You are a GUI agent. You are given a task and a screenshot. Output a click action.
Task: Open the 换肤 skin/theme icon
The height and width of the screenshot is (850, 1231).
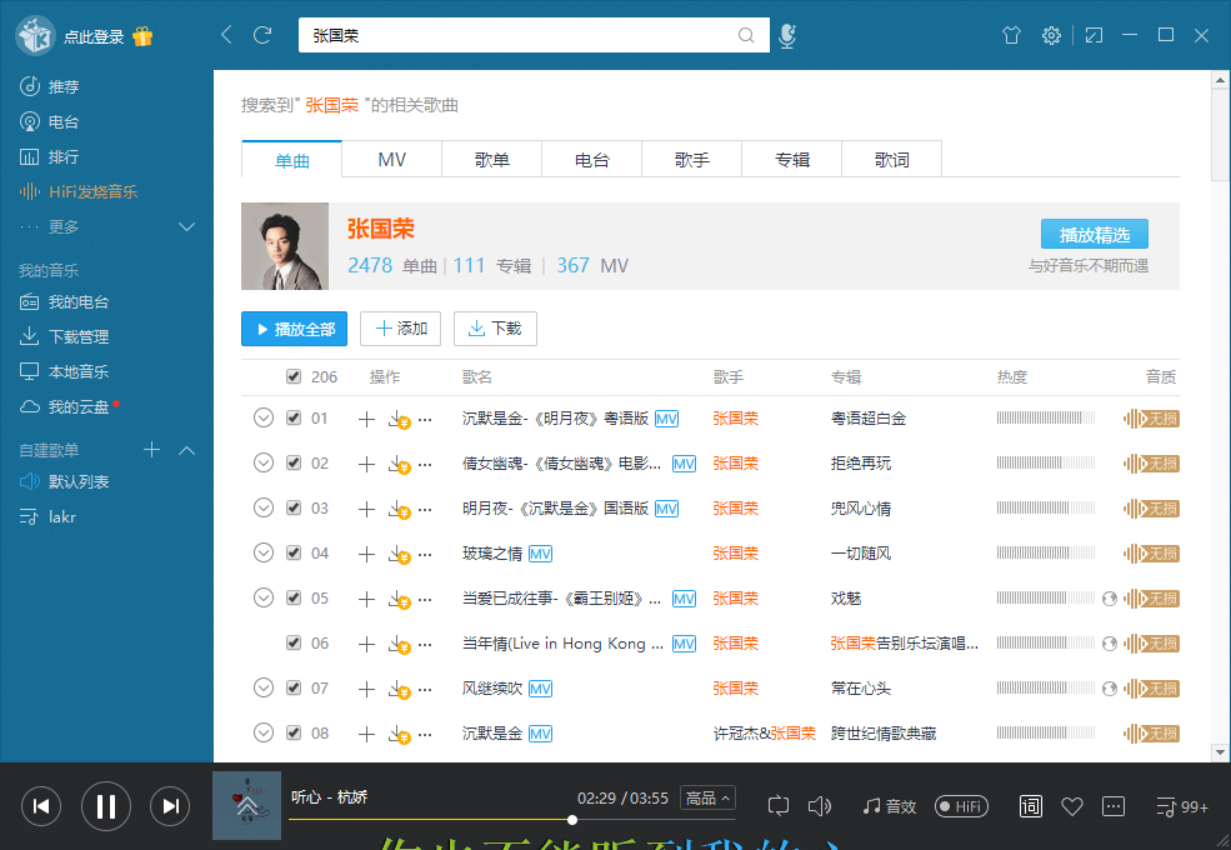(x=1011, y=35)
